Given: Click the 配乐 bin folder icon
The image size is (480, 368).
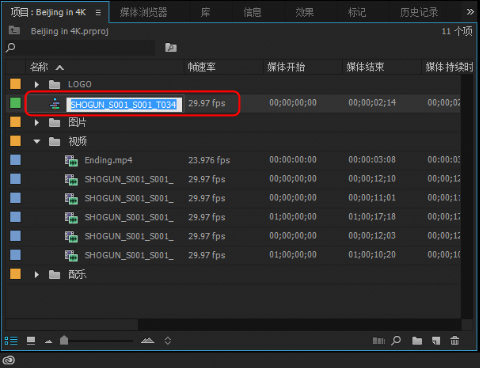Looking at the screenshot, I should [54, 275].
